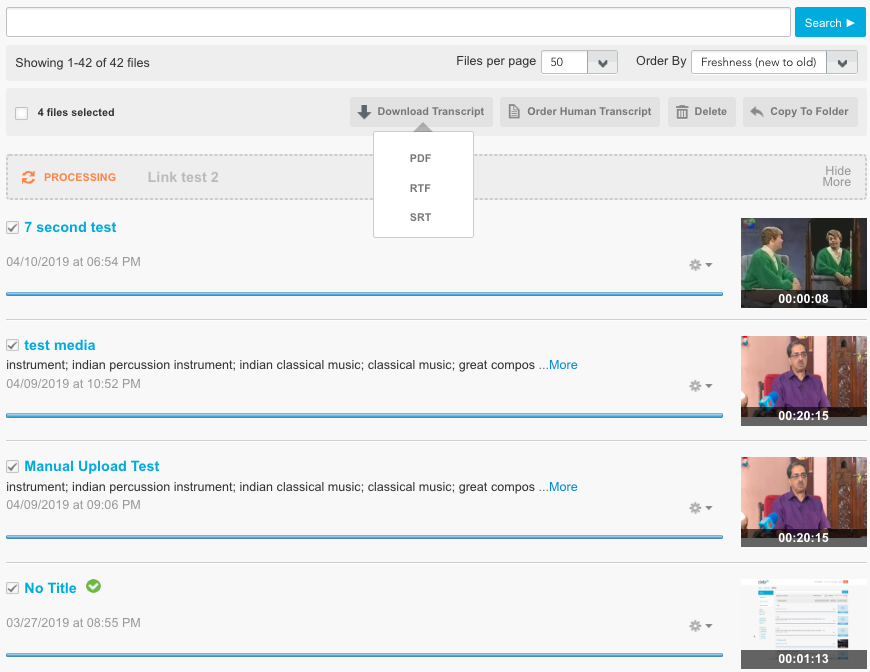Screen dimensions: 870x672
Task: Click 04/09/2019 at 09:06 PM timestamp
Action: 73,505
